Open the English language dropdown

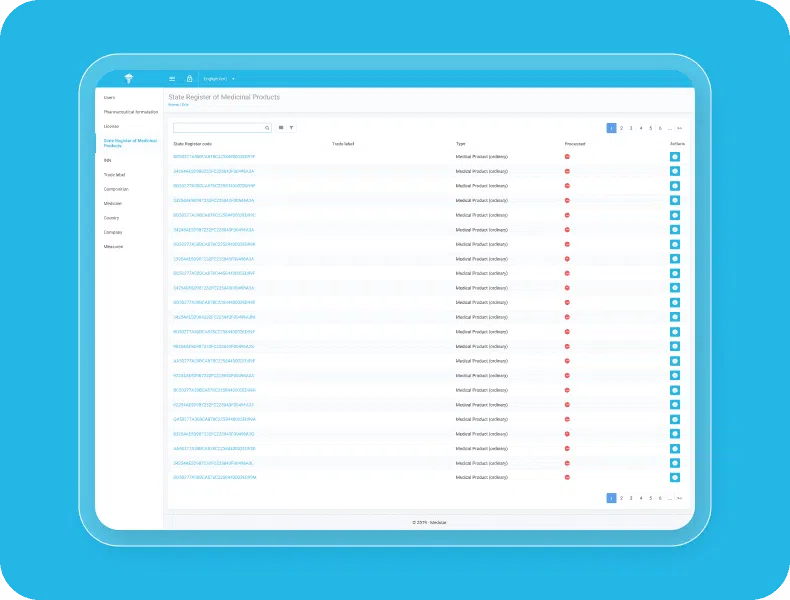click(x=219, y=79)
